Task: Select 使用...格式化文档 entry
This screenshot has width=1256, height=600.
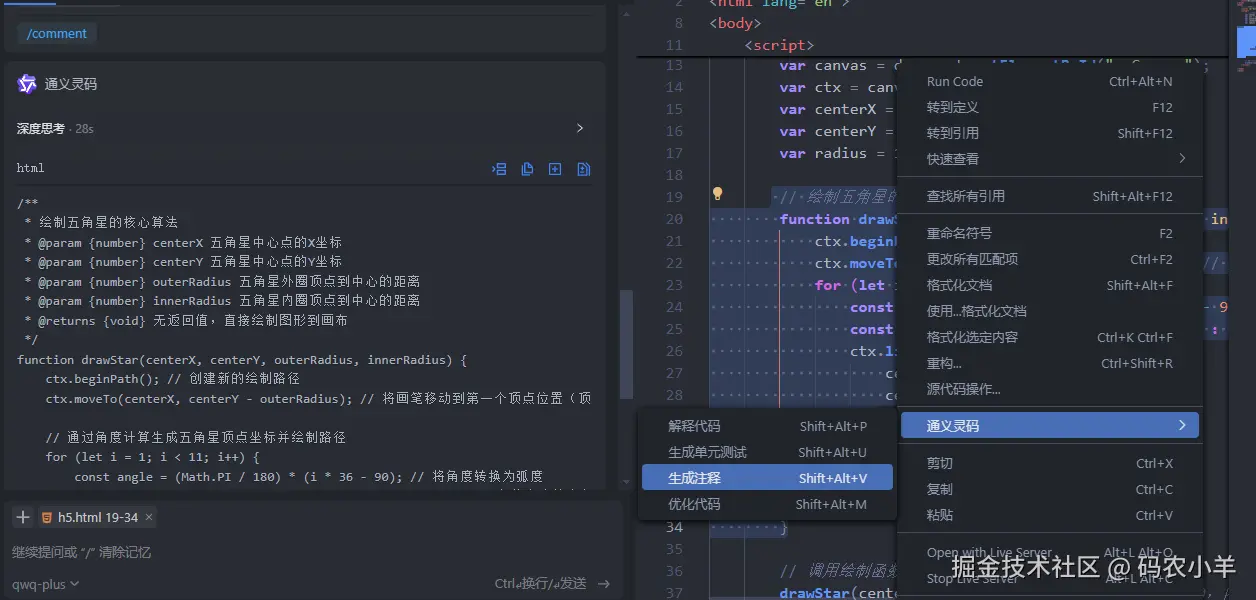Action: (1049, 311)
